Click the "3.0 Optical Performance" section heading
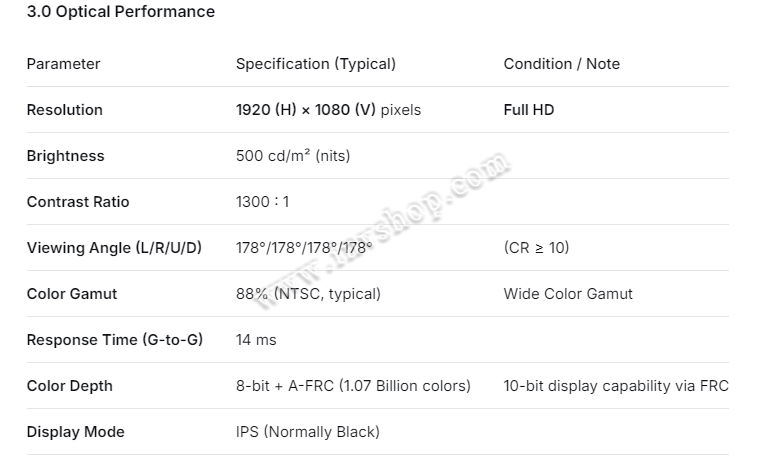The image size is (775, 464). pos(120,12)
